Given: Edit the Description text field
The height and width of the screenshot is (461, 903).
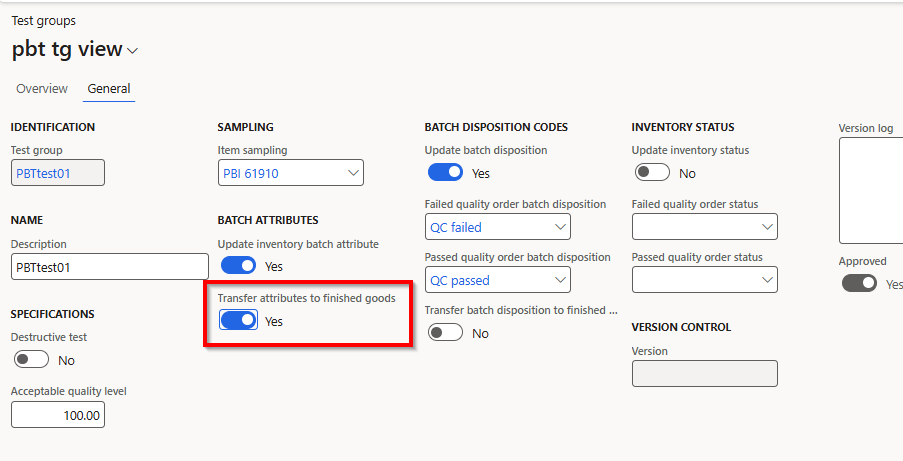Looking at the screenshot, I should 109,267.
